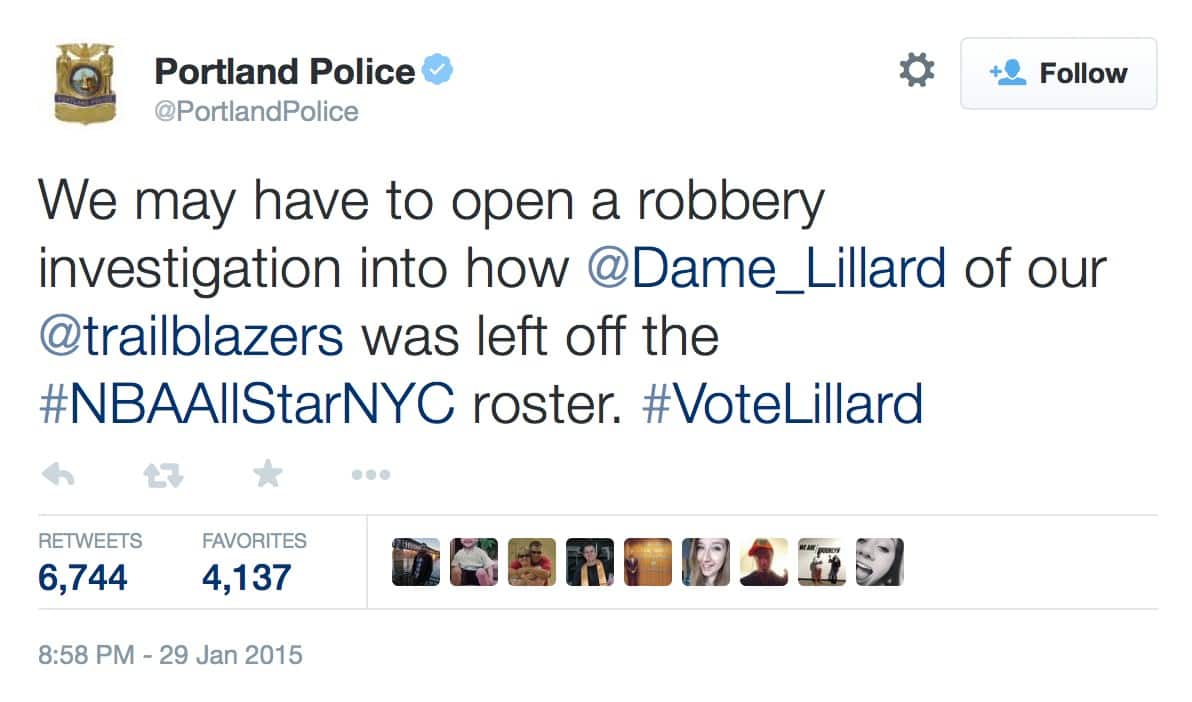Click the first user avatar with bridge
Viewport: 1192px width, 702px height.
(416, 562)
